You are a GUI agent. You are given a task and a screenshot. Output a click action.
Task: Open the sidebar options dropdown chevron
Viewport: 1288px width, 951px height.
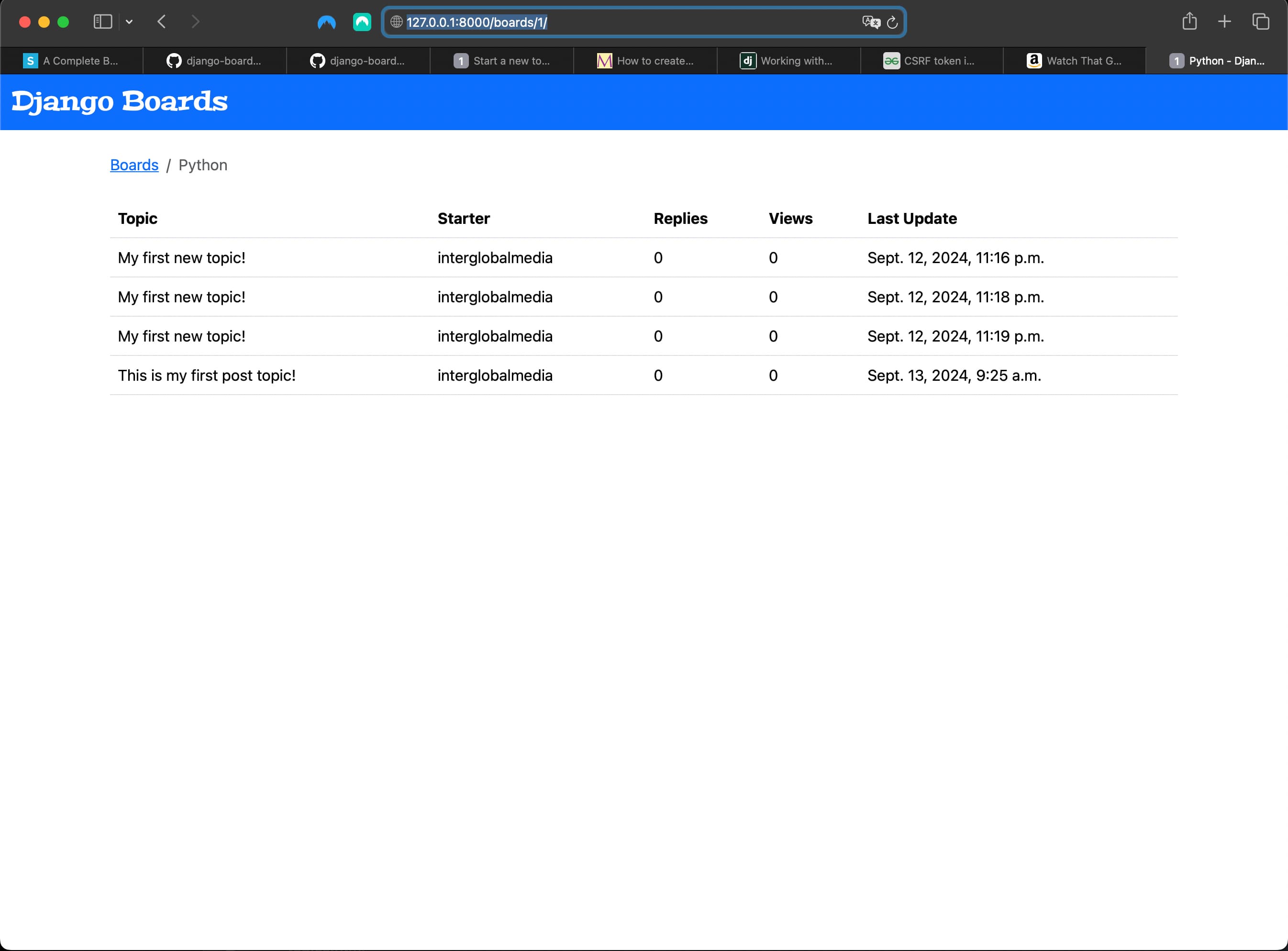pyautogui.click(x=129, y=22)
